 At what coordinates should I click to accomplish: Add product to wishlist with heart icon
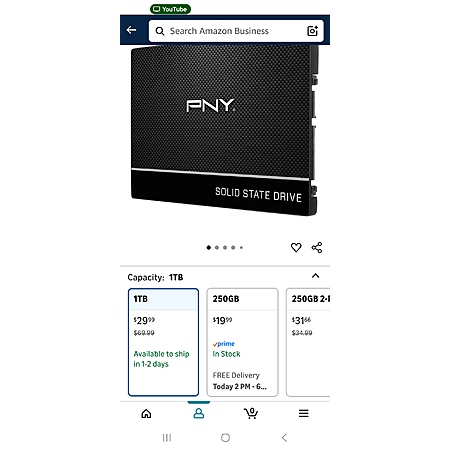296,247
